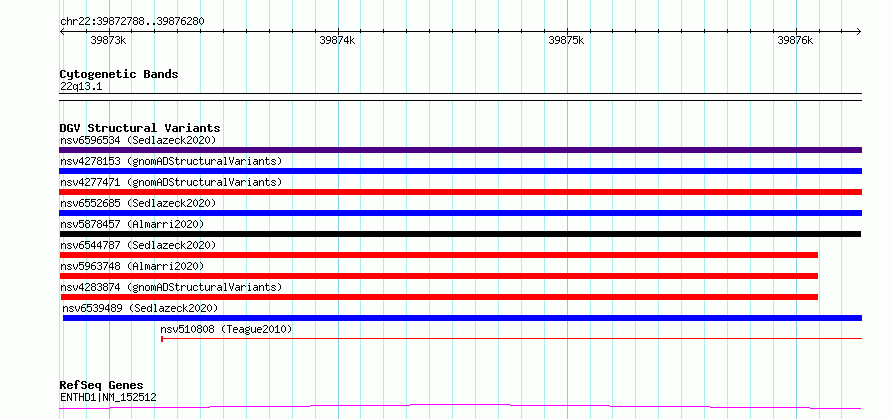890x419 pixels.
Task: Open variant label nsv4283874 (gnomADStructuralVariants)
Action: [x=171, y=287]
